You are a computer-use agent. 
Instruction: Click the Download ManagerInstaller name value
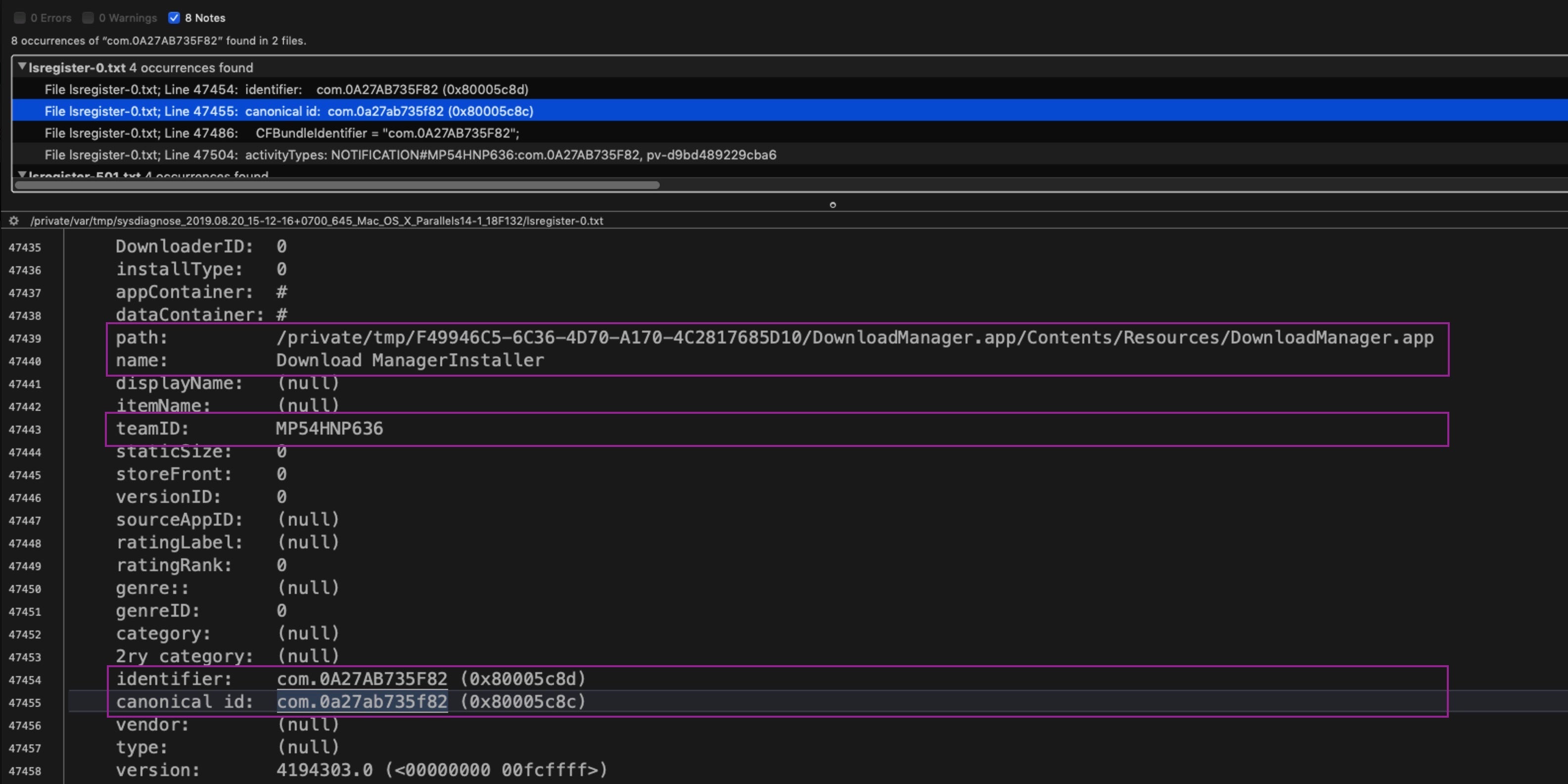(x=410, y=361)
